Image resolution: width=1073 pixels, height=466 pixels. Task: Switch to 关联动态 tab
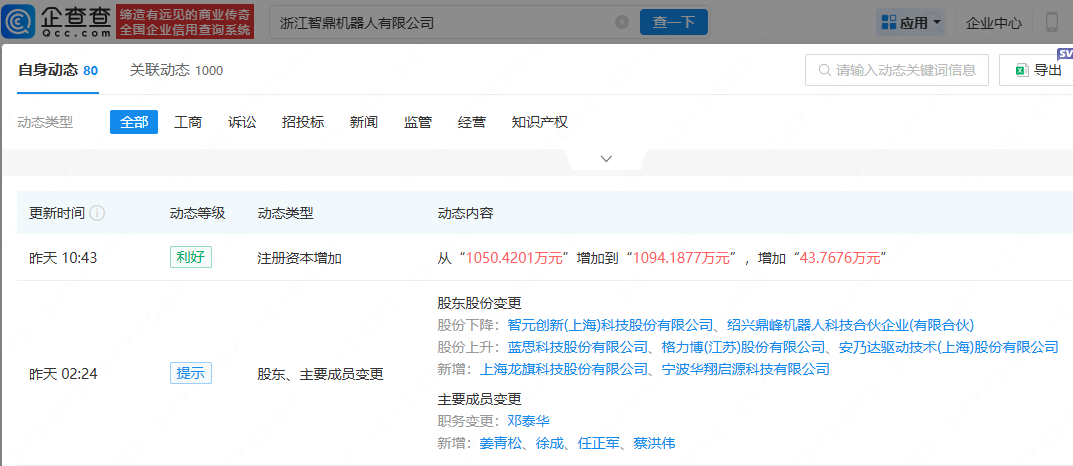coord(176,70)
